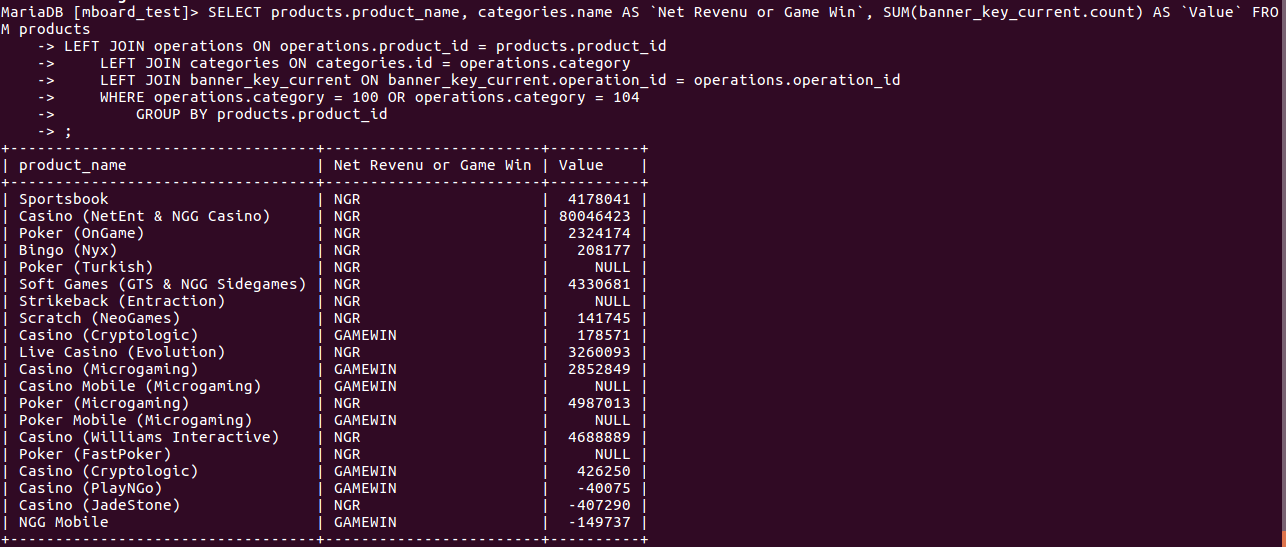
Task: Select the Scratch (NeoGames) product name
Action: [100, 318]
